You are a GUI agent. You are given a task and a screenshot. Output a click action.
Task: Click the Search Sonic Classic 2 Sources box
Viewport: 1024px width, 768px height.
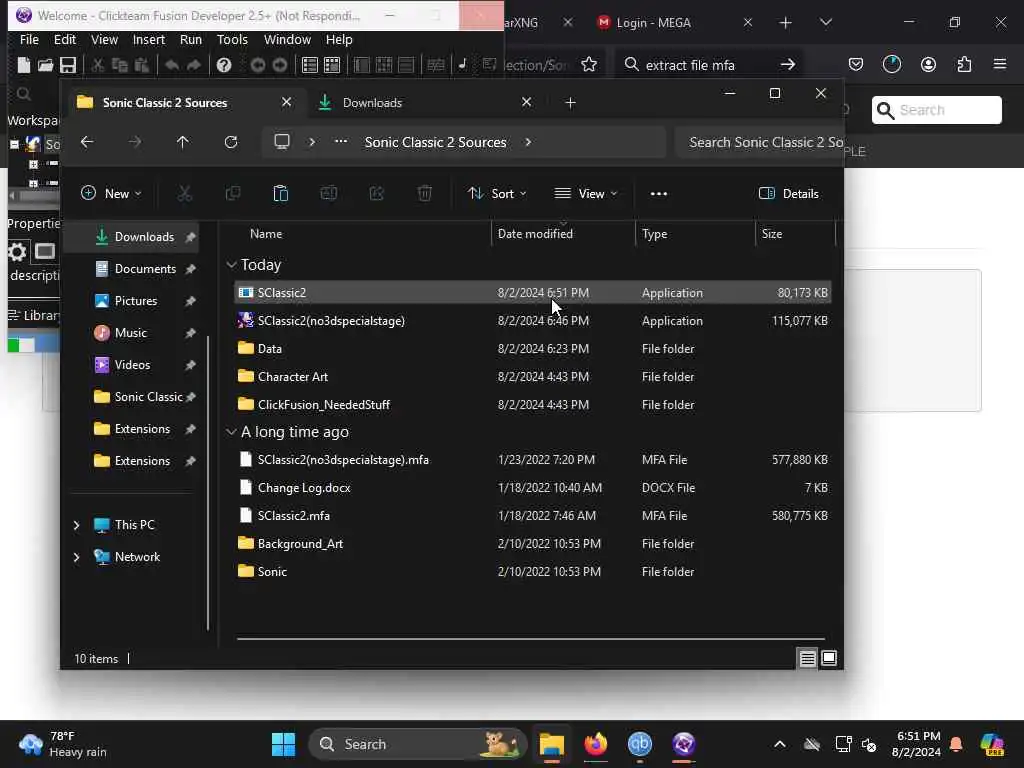tap(759, 142)
